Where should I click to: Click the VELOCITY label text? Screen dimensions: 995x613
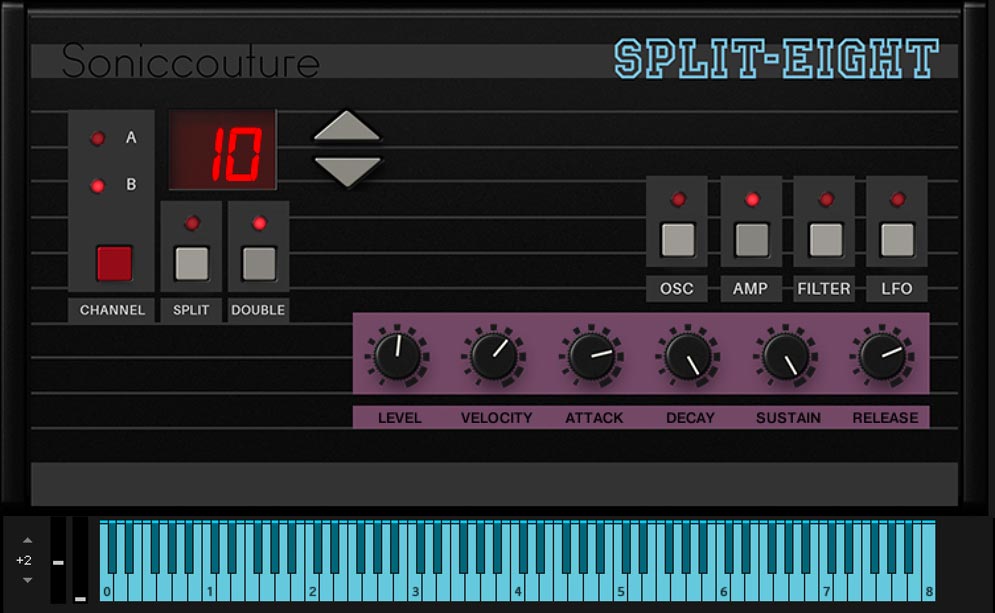[496, 418]
